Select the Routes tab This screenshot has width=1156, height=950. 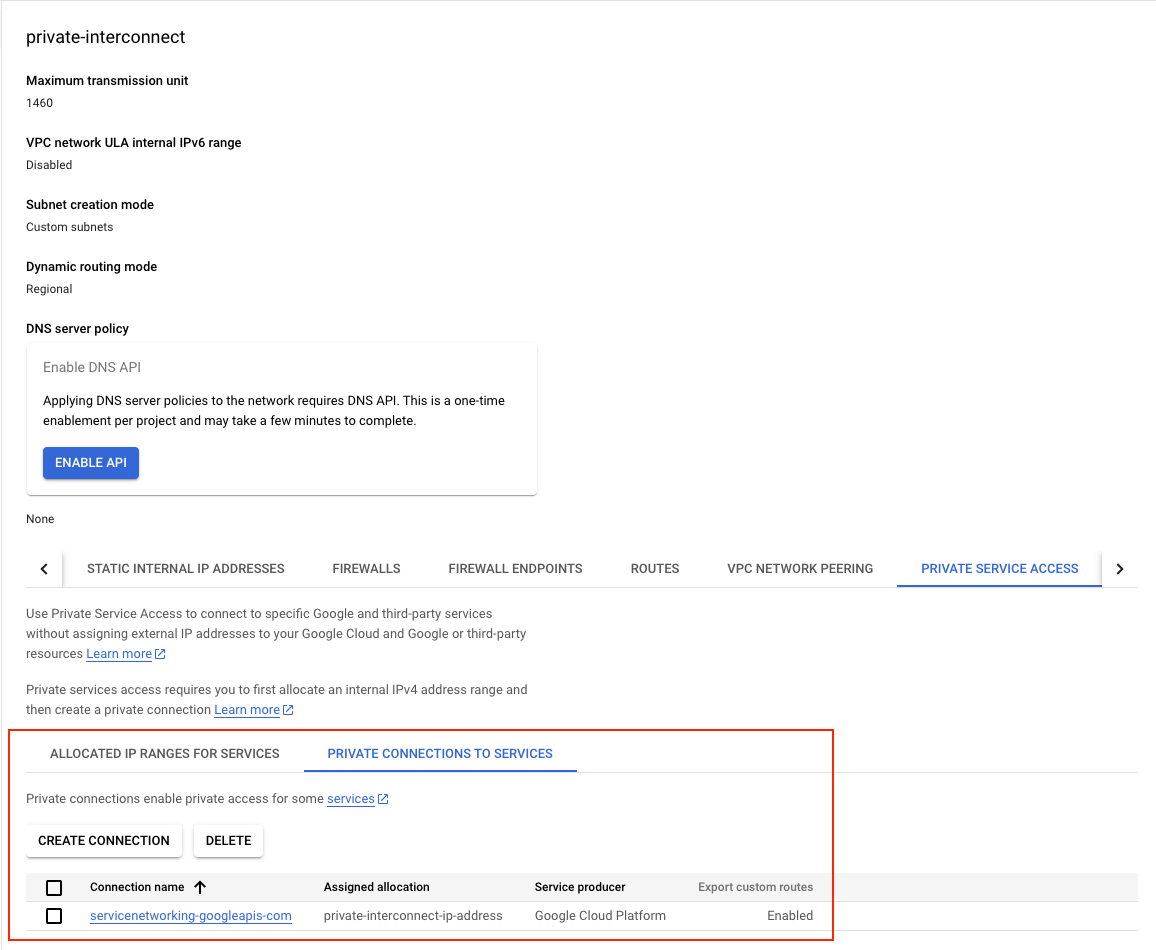pos(654,568)
